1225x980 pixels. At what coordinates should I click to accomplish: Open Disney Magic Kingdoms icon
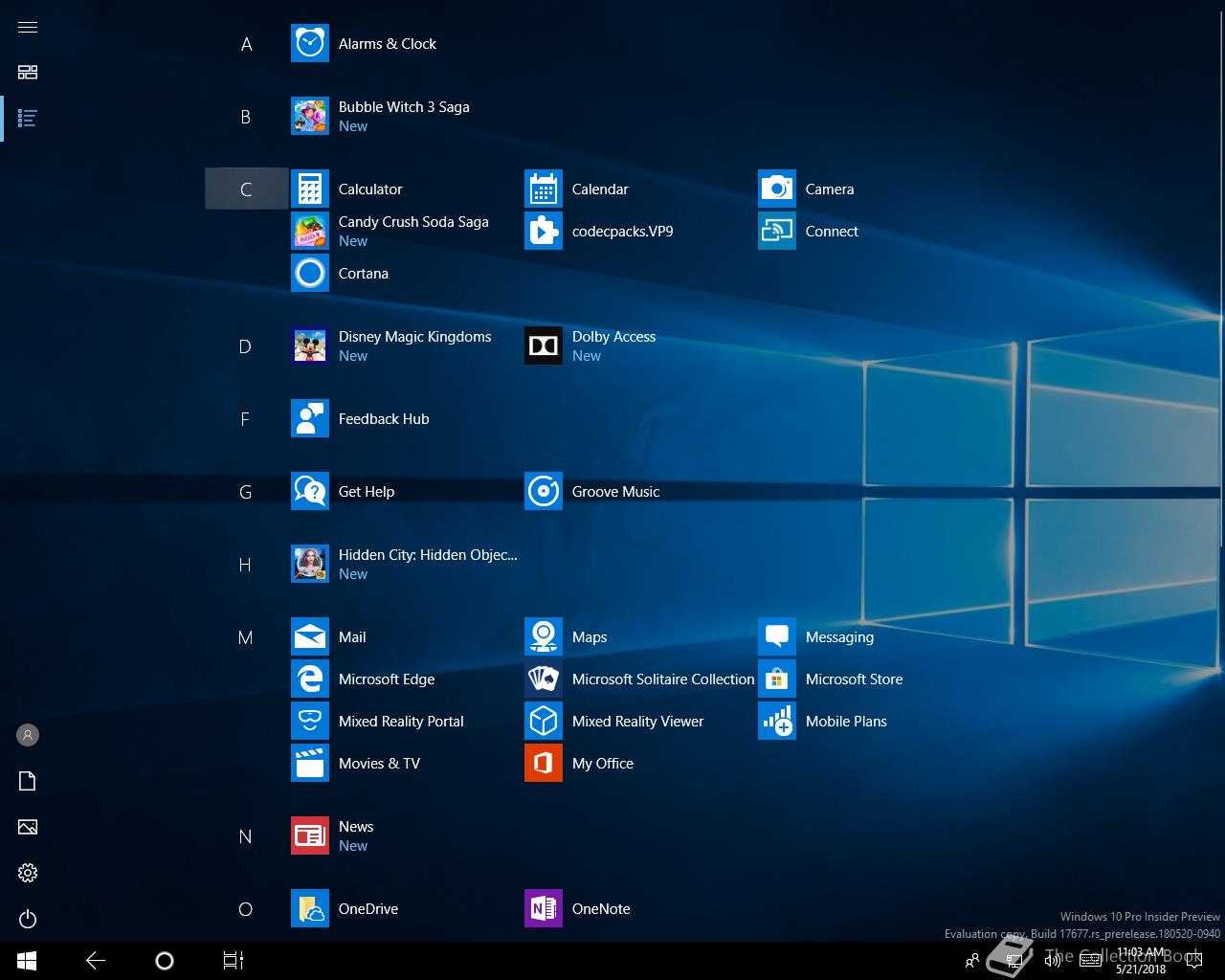[x=310, y=346]
